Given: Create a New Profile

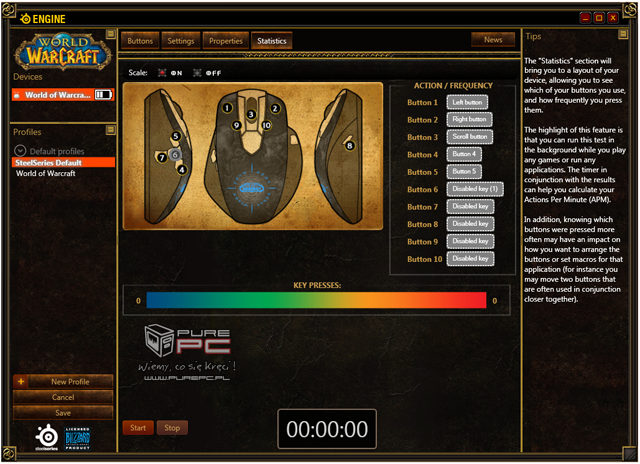Looking at the screenshot, I should click(x=70, y=382).
